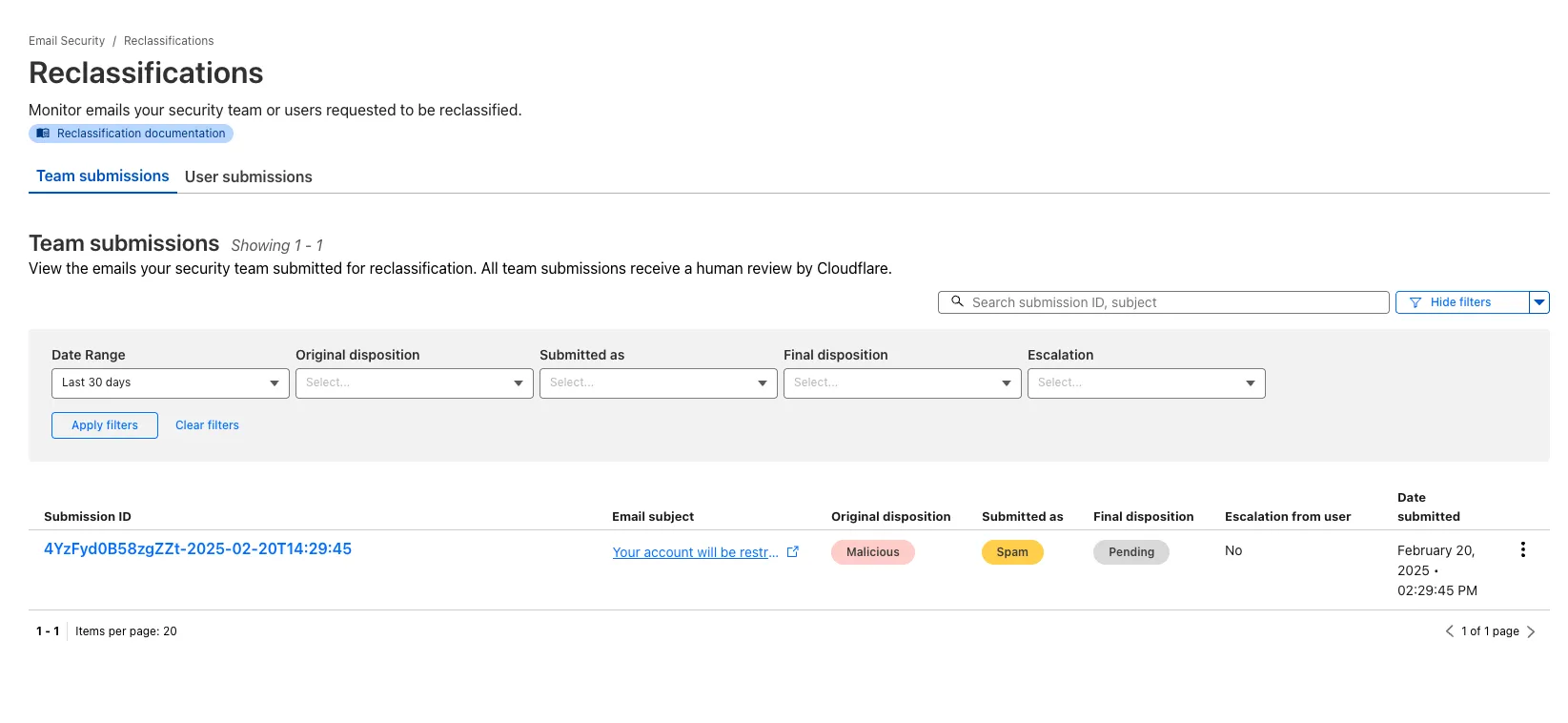The image size is (1568, 723).
Task: Open submission ID 4YzFyd0B58zgZZt link
Action: click(x=197, y=549)
